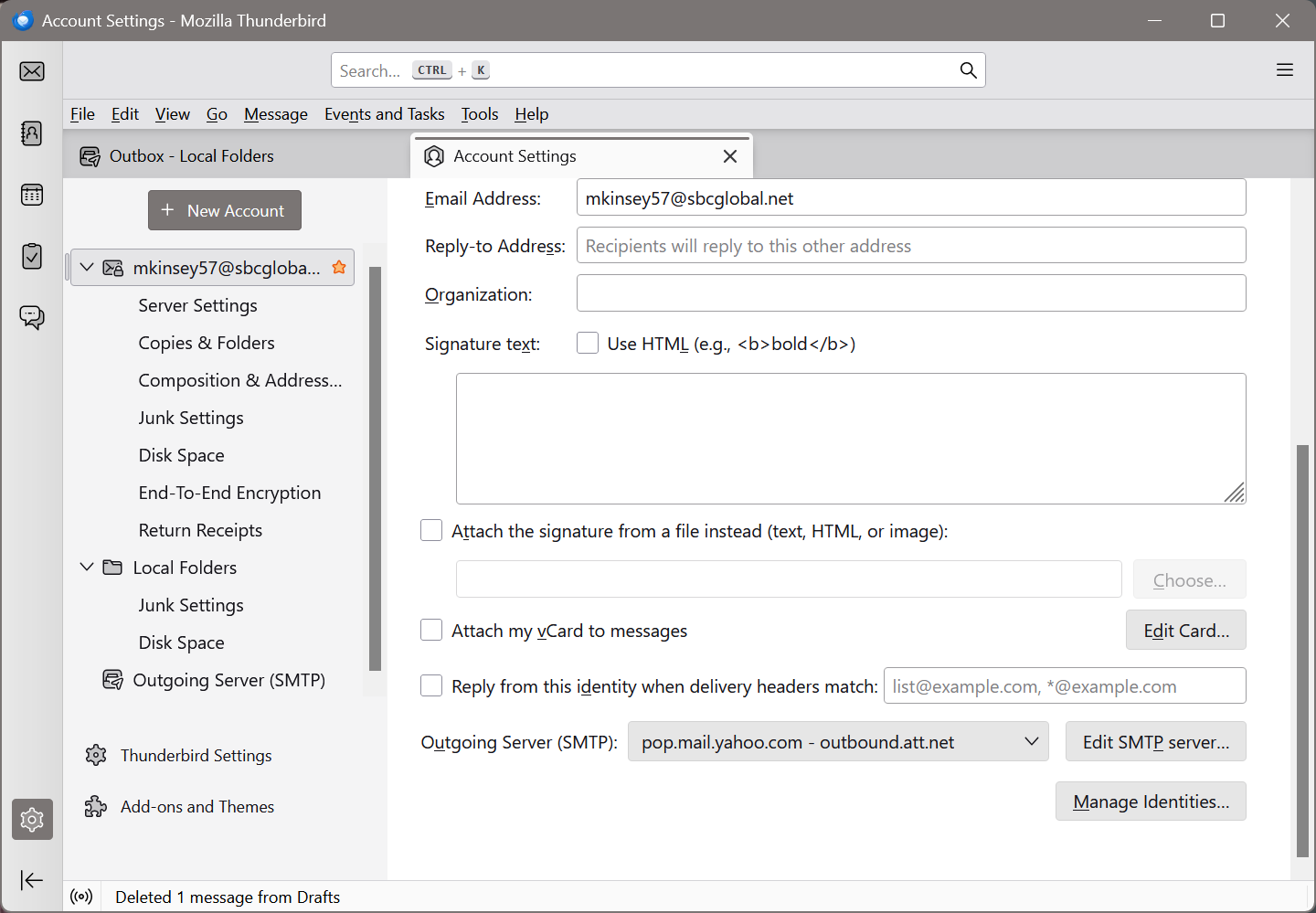1316x913 pixels.
Task: Open the Address Book icon
Action: (32, 133)
